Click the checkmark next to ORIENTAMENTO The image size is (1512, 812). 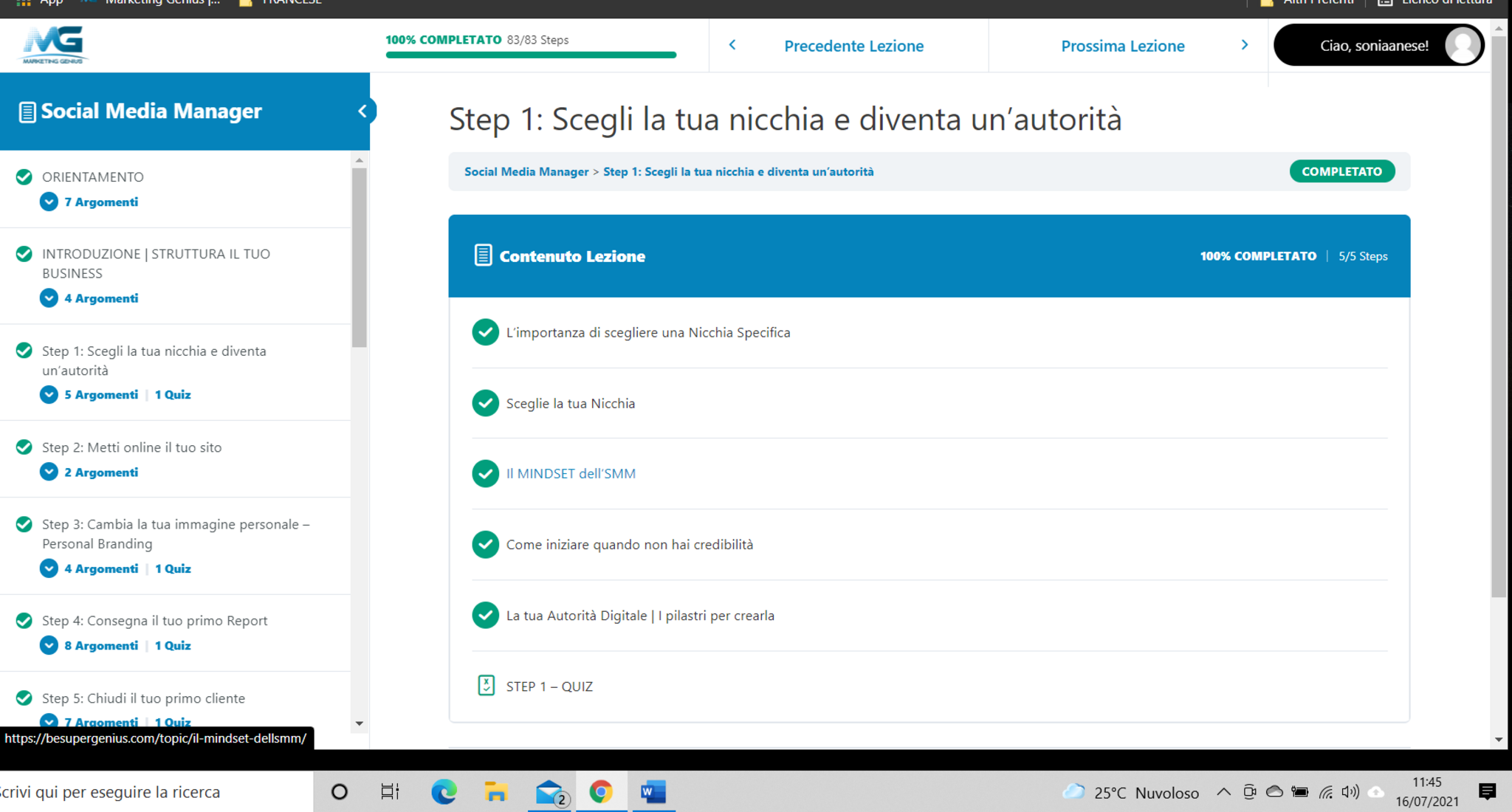click(x=24, y=177)
